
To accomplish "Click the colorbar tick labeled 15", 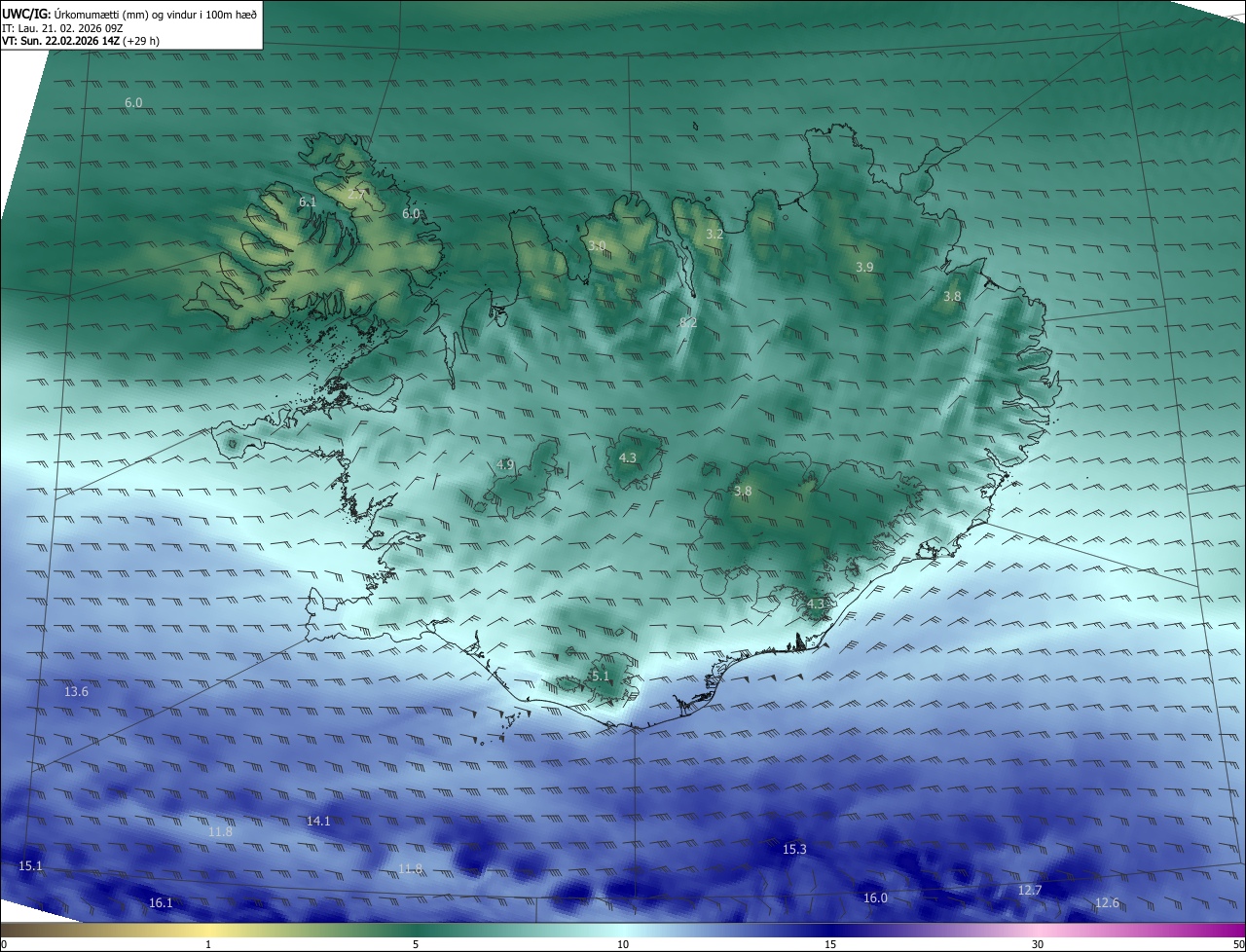I will click(830, 944).
